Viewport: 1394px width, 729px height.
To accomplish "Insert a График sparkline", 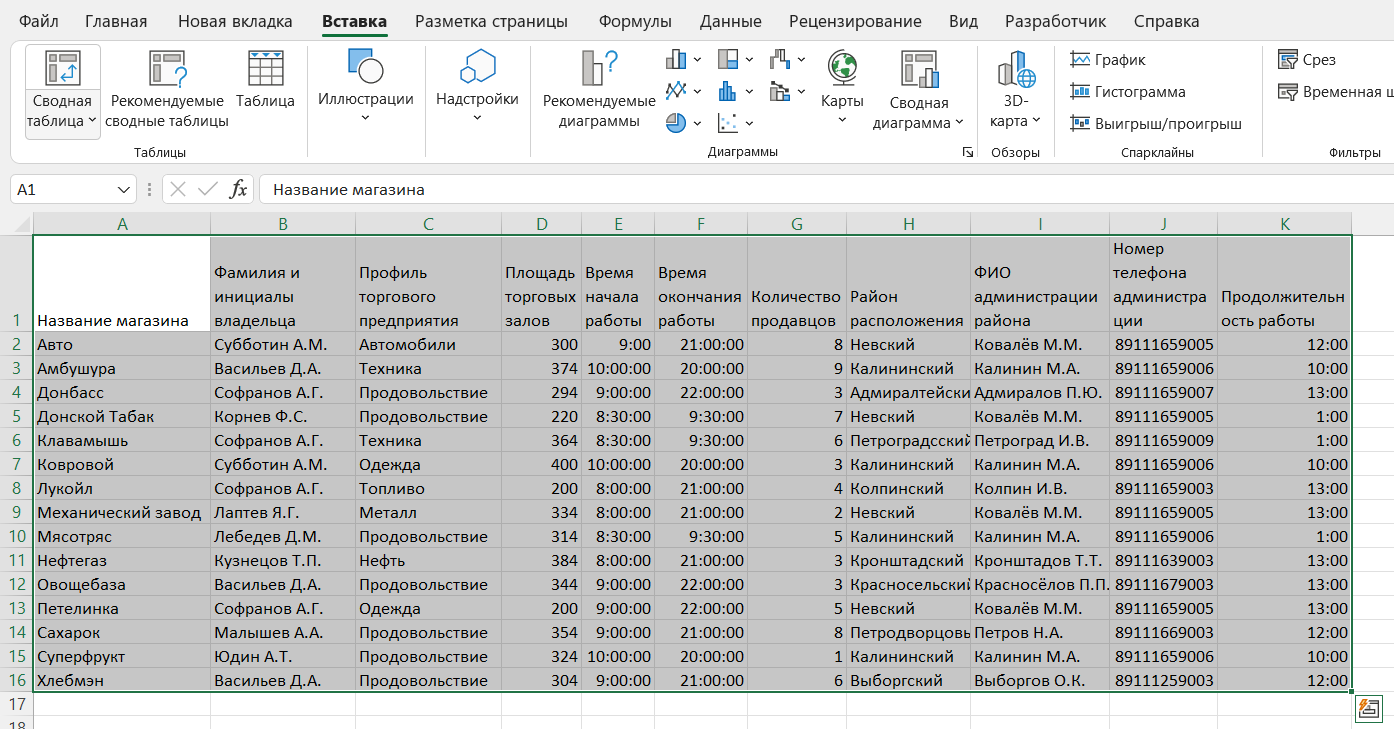I will (1108, 60).
